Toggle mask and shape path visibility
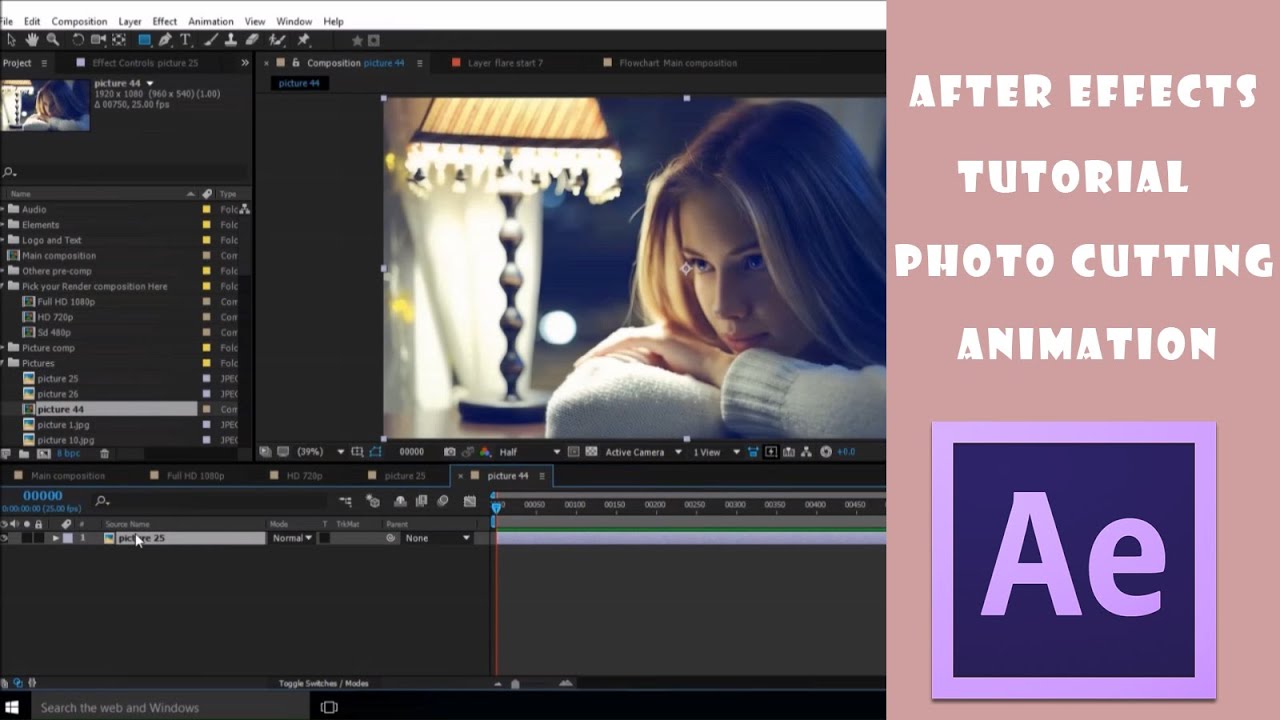1280x720 pixels. (375, 452)
